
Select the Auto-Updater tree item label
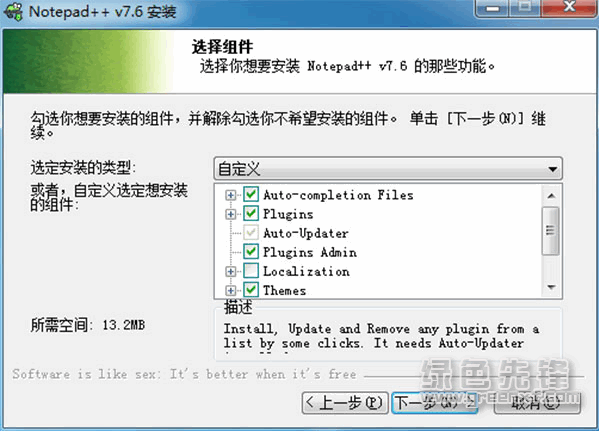pyautogui.click(x=306, y=233)
